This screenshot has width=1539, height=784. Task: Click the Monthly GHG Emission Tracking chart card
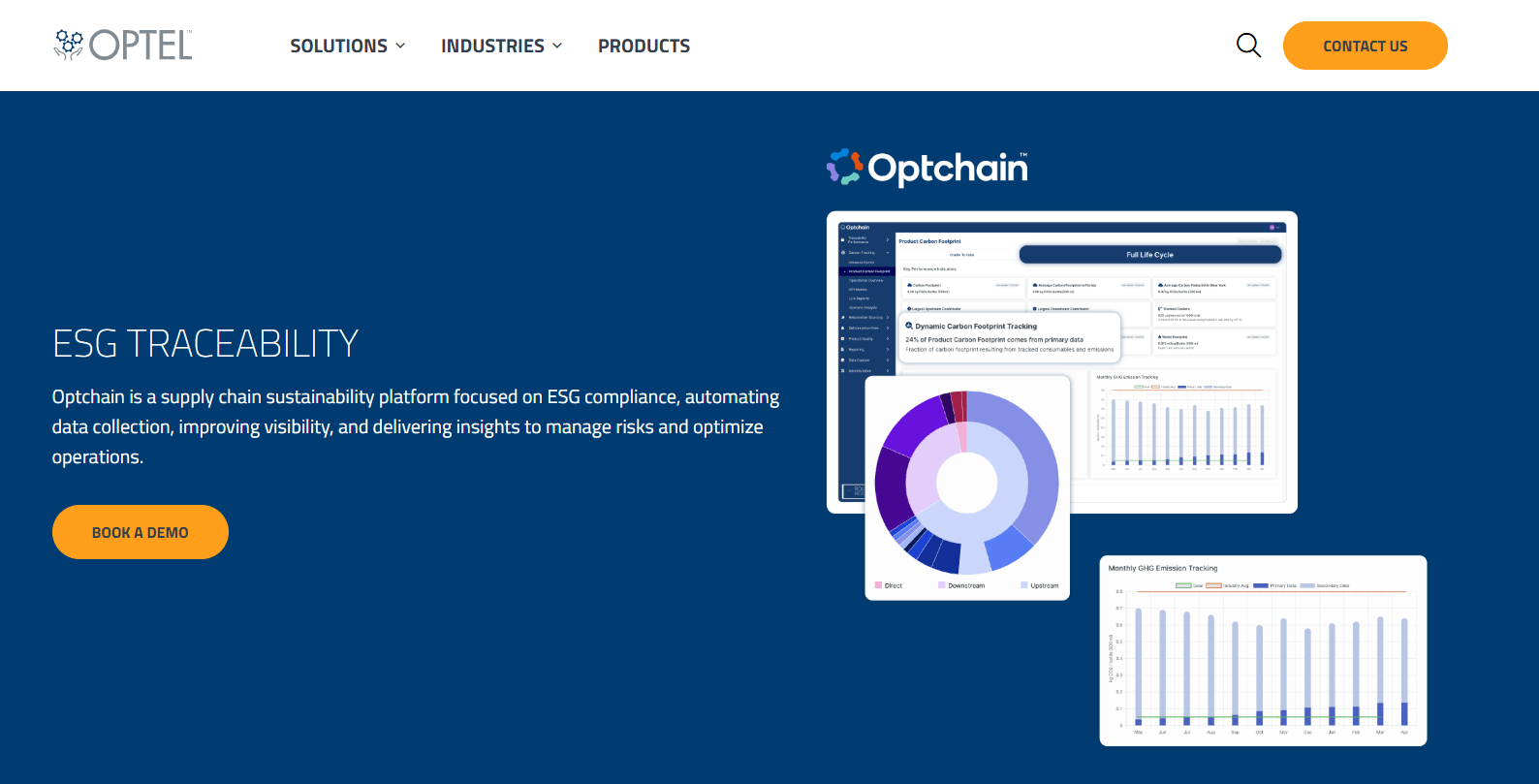point(1263,650)
